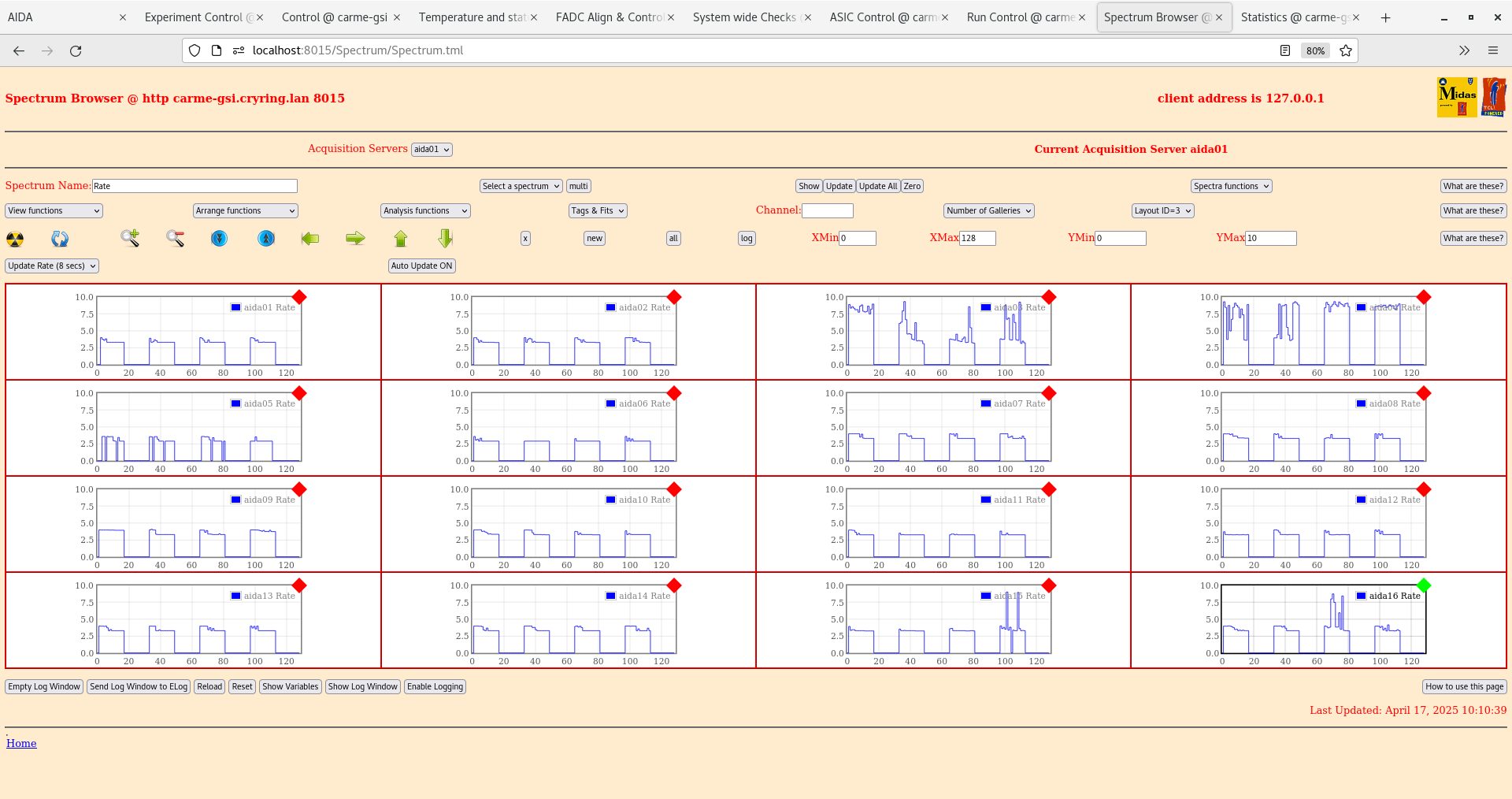Image resolution: width=1512 pixels, height=799 pixels.
Task: Click the green left arrow icon
Action: point(309,239)
